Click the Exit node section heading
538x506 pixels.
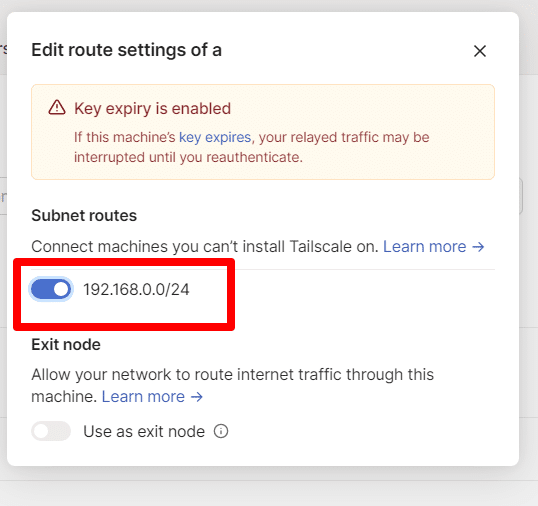point(66,344)
